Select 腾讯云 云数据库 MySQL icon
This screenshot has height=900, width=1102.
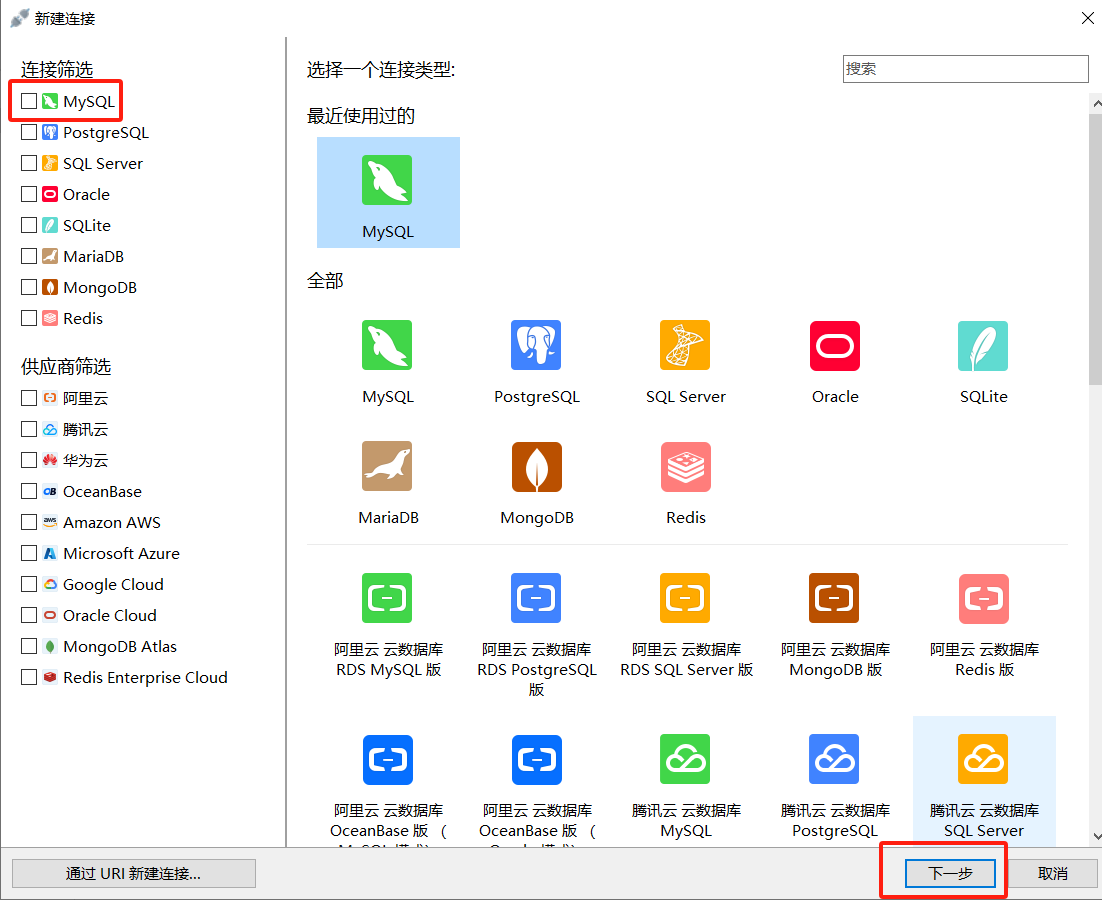click(x=685, y=759)
